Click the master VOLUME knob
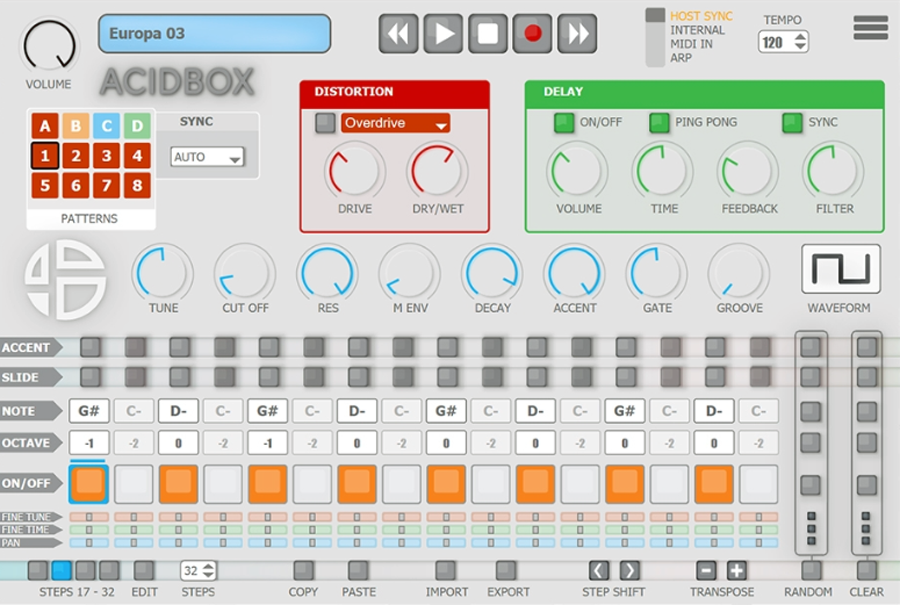Screen dimensions: 900x605 pyautogui.click(x=49, y=46)
